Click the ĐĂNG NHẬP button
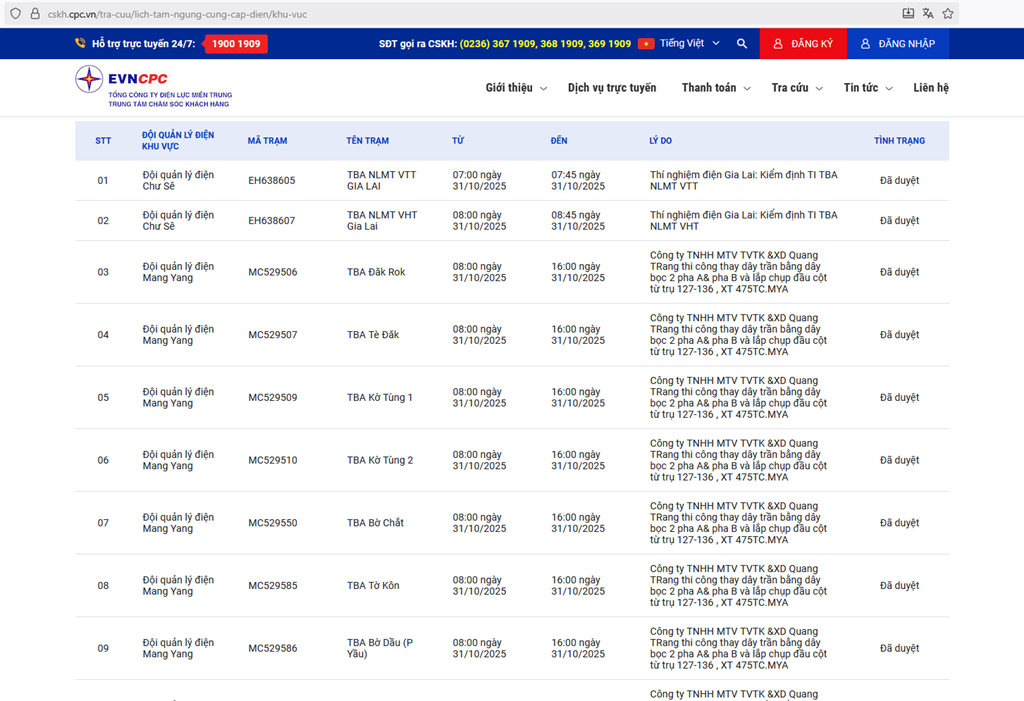 898,44
